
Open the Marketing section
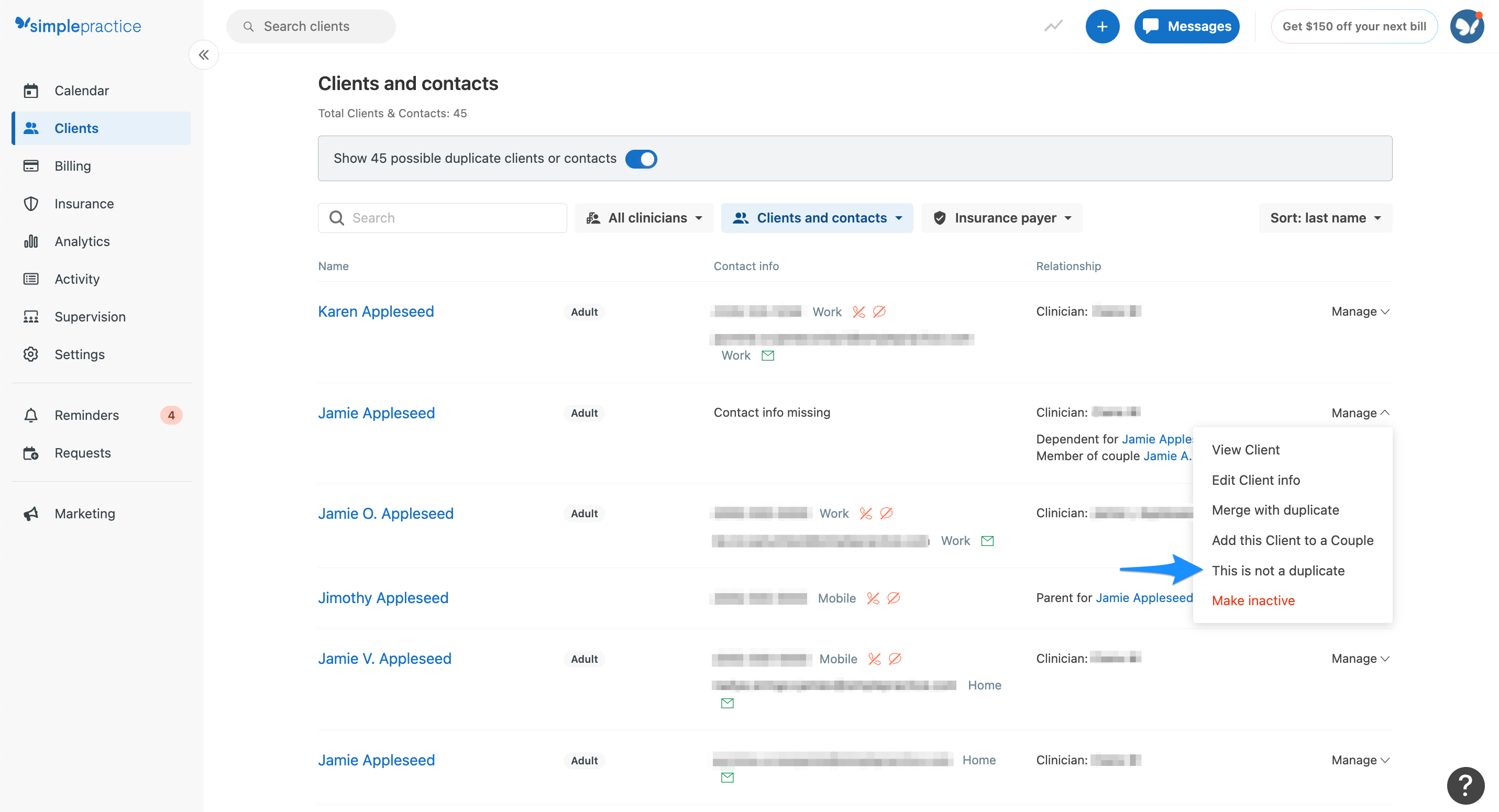tap(85, 513)
